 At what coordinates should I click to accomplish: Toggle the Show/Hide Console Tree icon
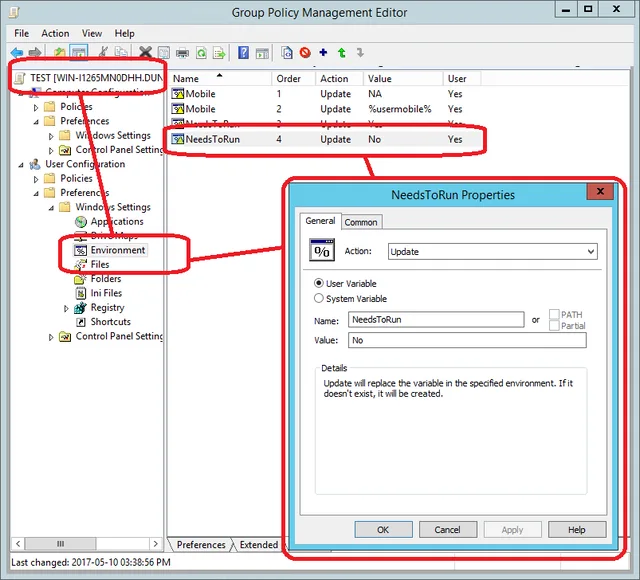79,52
